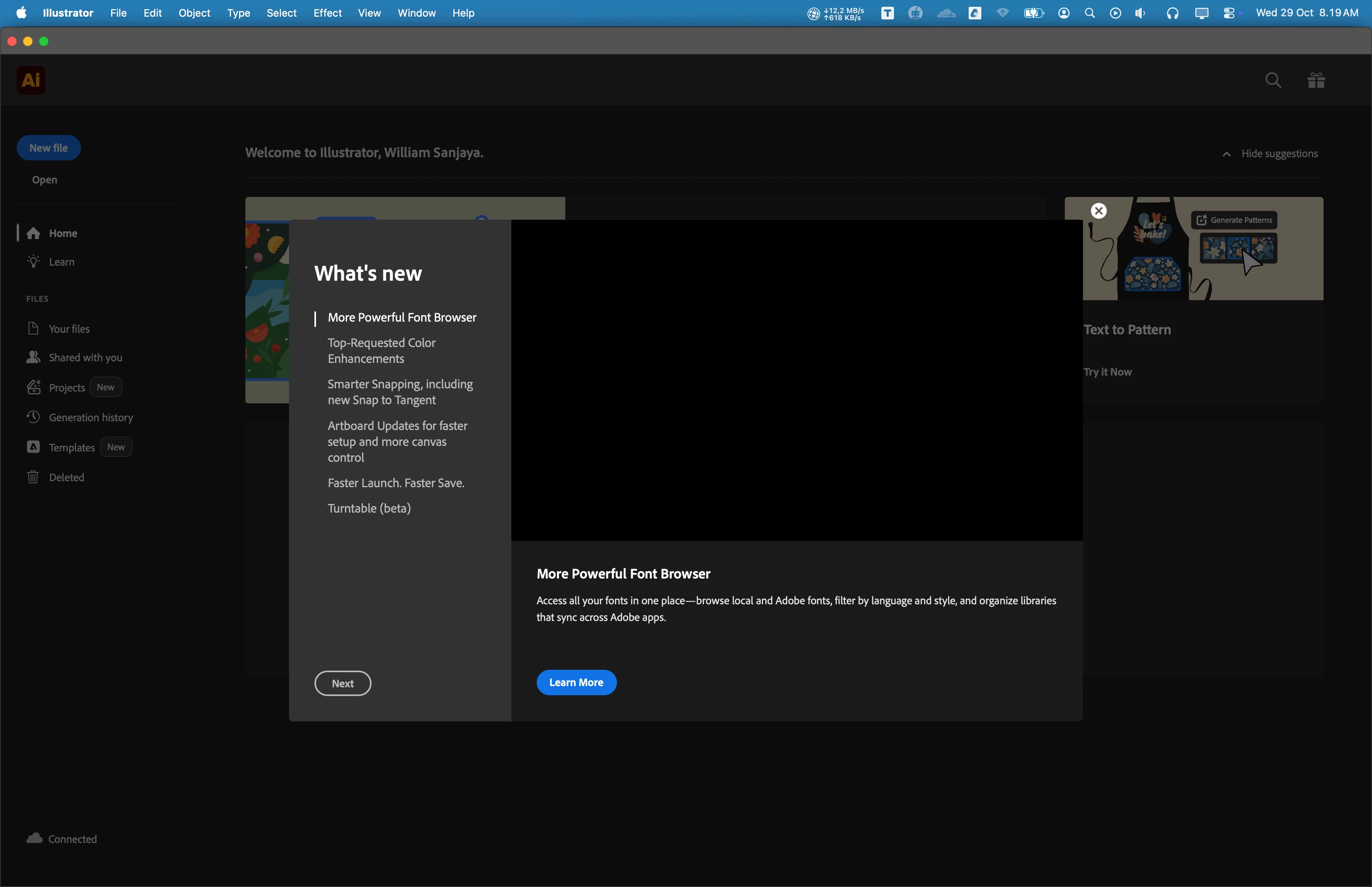Open the Effect menu
The width and height of the screenshot is (1372, 887).
(327, 13)
